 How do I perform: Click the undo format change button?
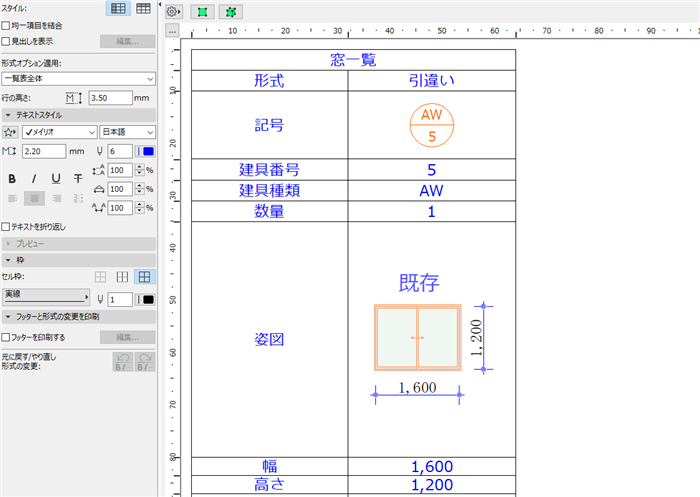(123, 362)
